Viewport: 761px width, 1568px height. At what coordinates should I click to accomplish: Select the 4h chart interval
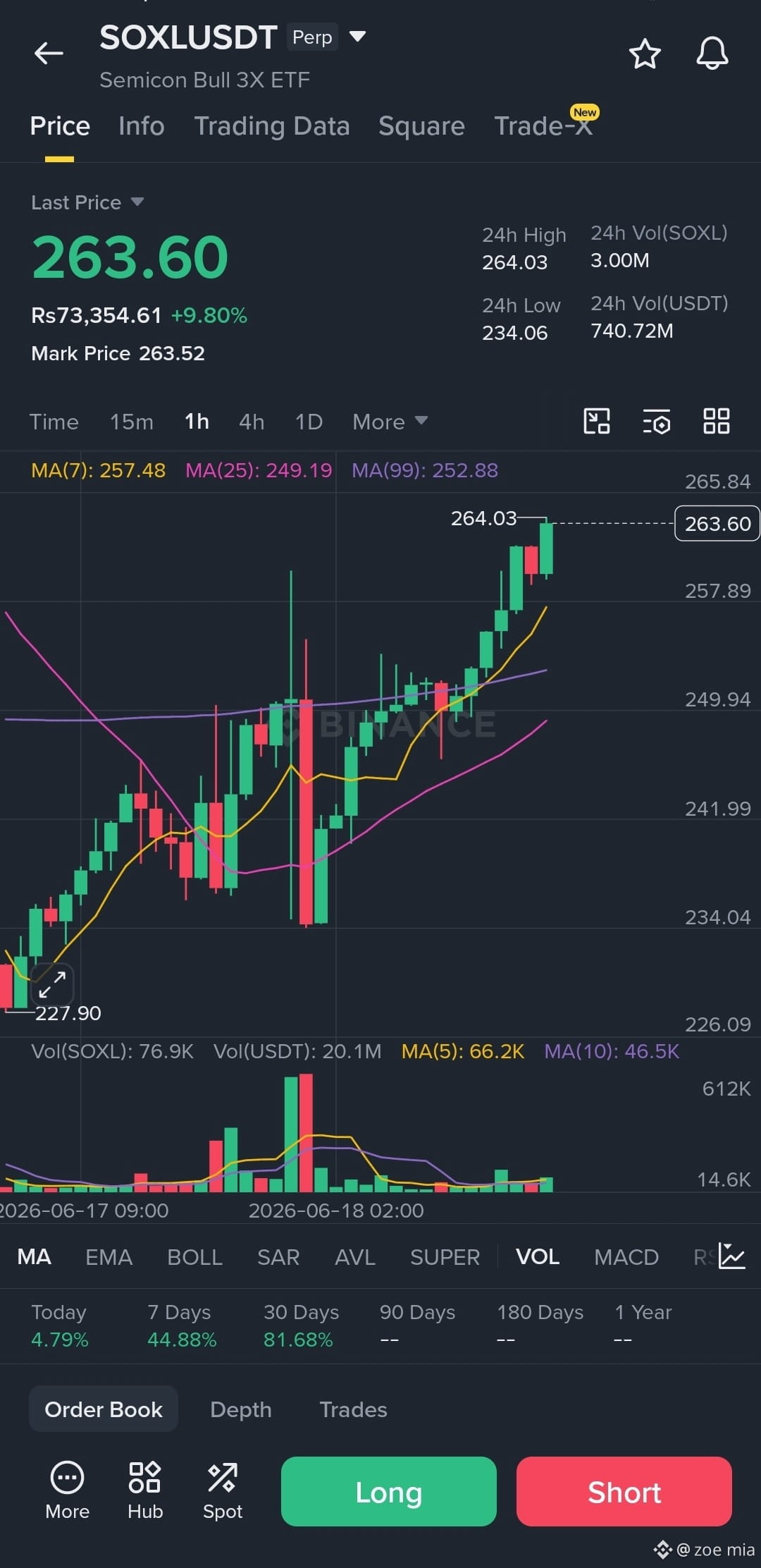252,422
